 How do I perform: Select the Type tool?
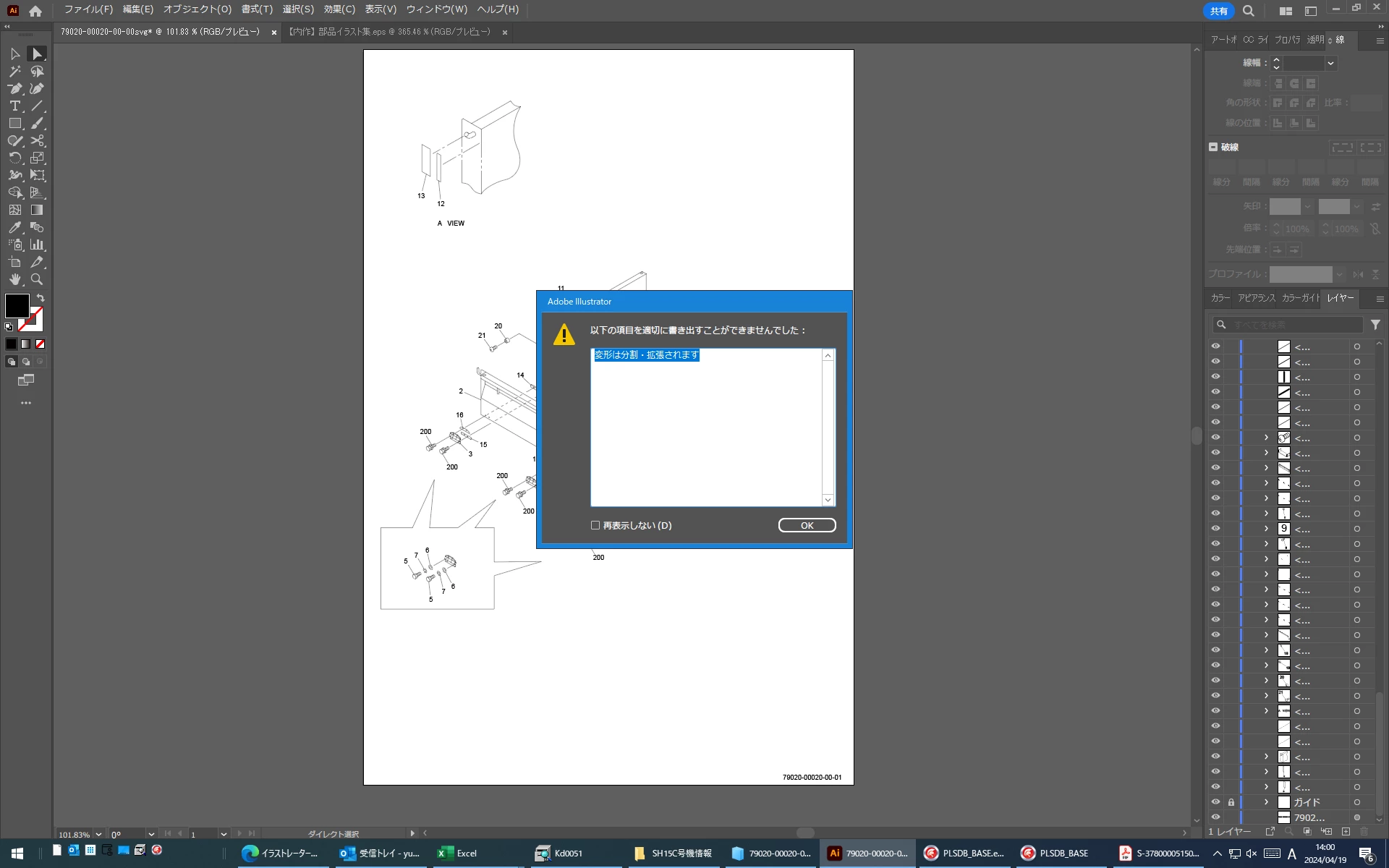14,106
